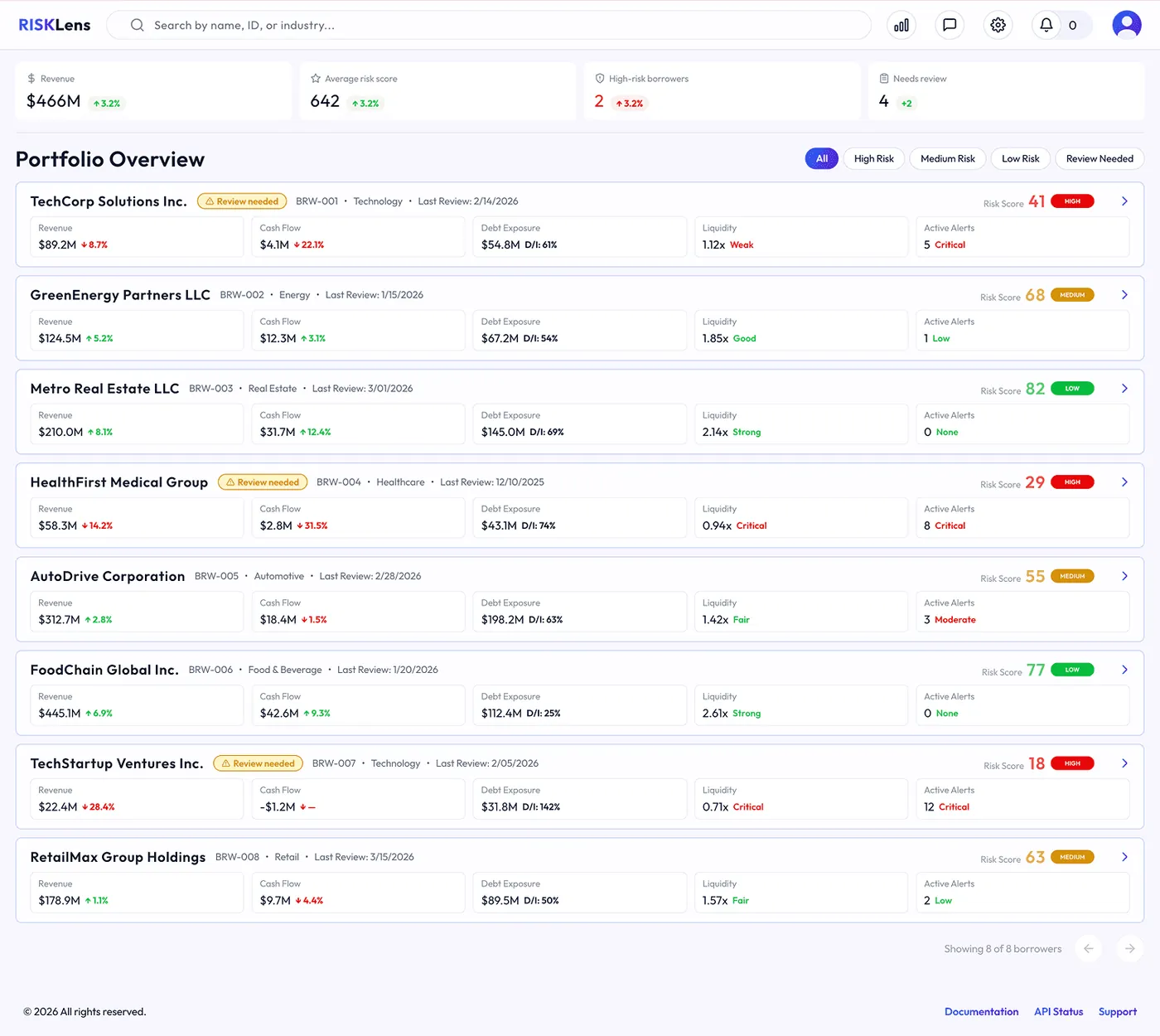The height and width of the screenshot is (1036, 1160).
Task: Open AutoDrive Corporation borrower name
Action: (108, 576)
